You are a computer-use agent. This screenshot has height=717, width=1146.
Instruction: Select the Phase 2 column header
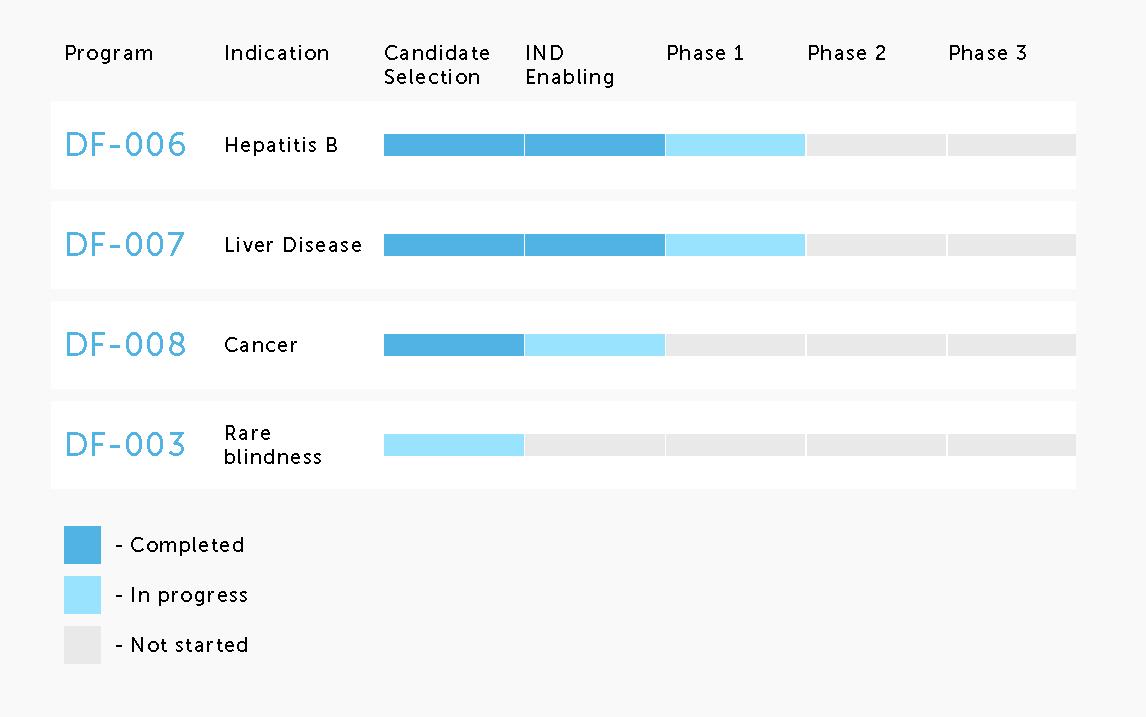click(x=846, y=53)
